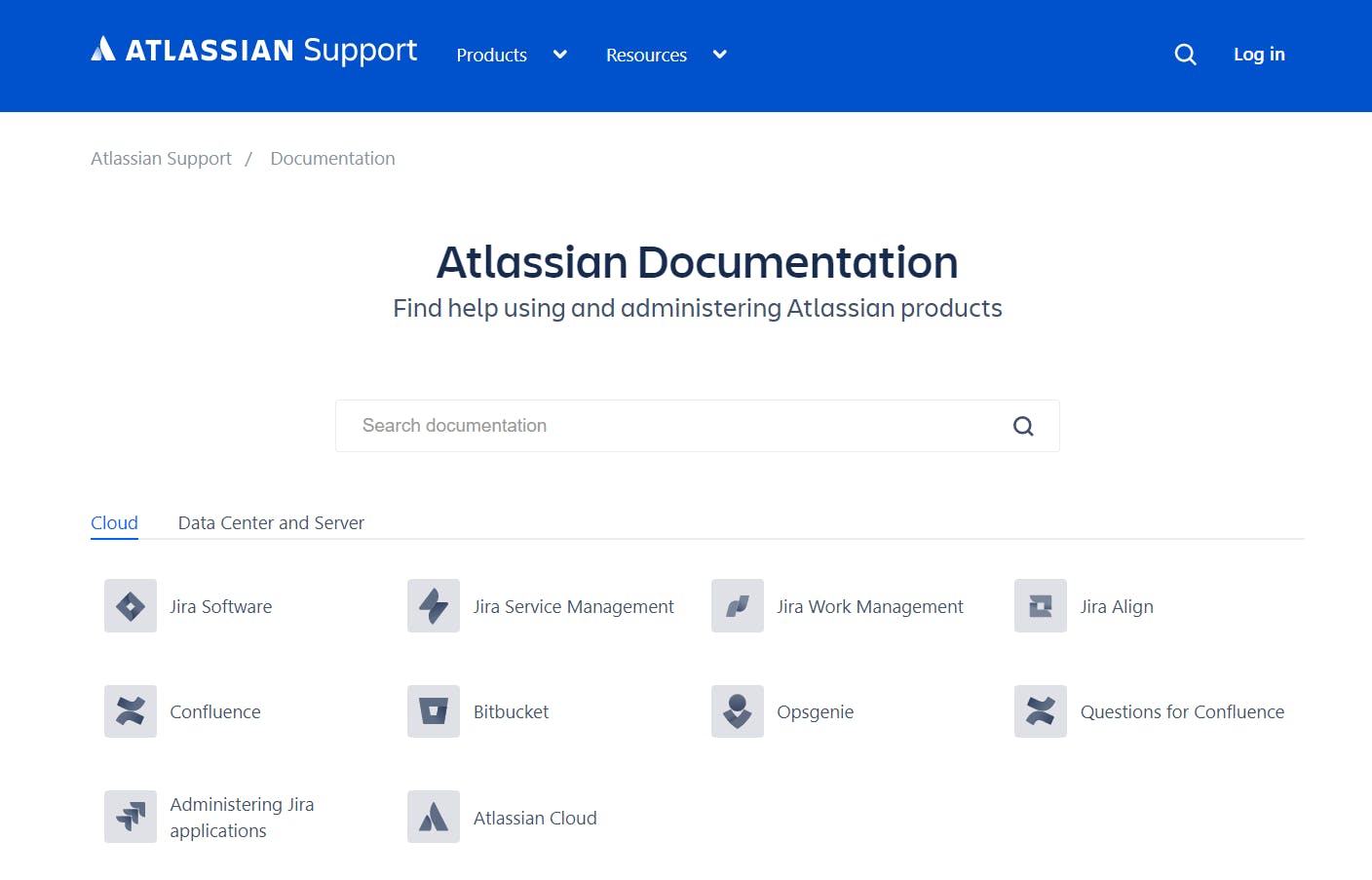Open the Resources menu
This screenshot has height=880, width=1372.
646,56
